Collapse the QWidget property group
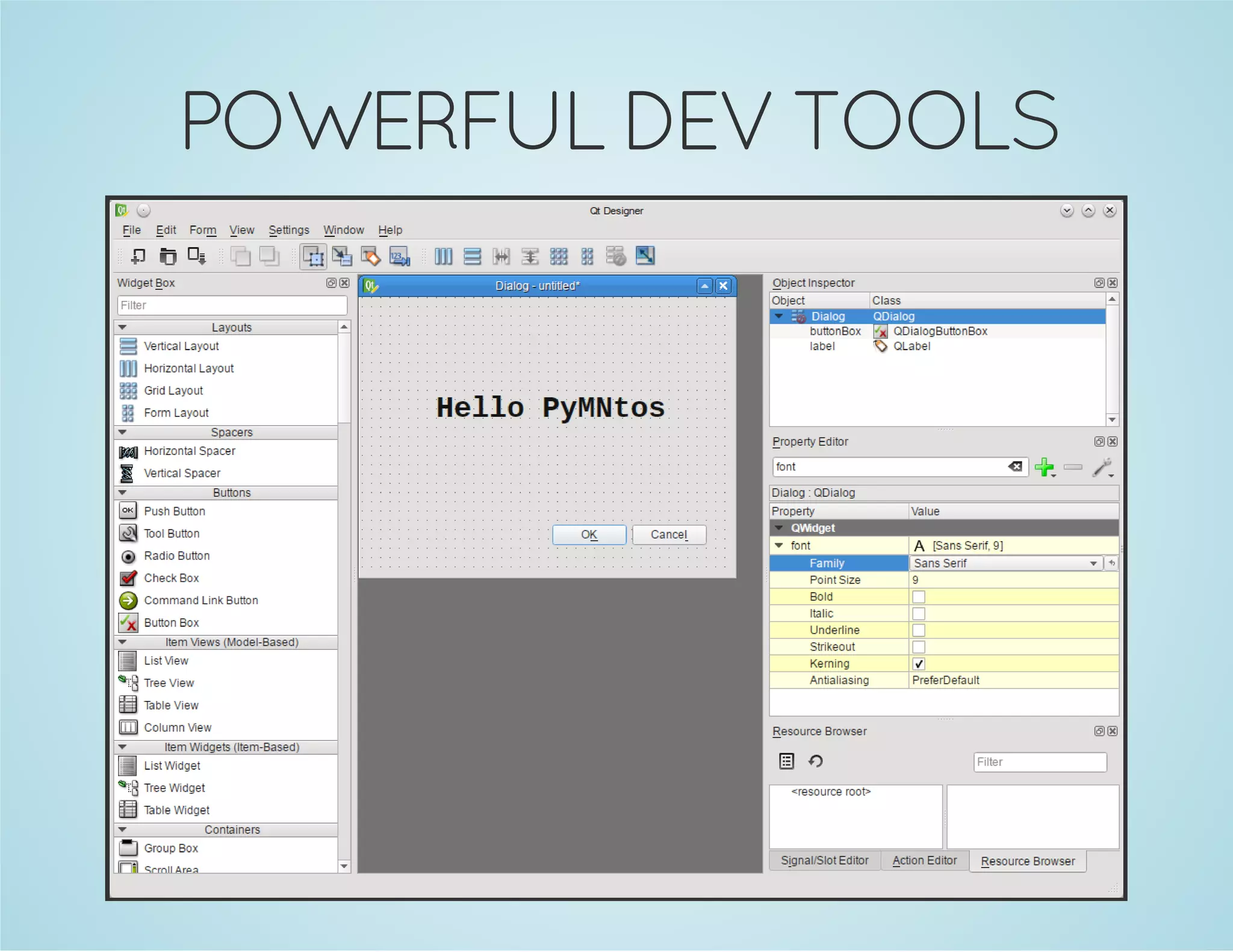 click(779, 528)
